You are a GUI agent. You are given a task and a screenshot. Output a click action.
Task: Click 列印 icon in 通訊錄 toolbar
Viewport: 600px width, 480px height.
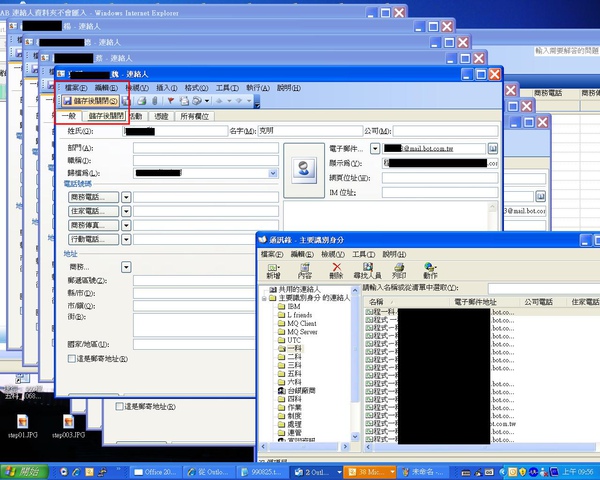[399, 271]
